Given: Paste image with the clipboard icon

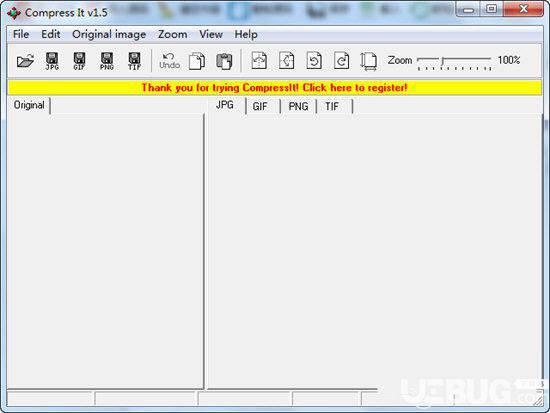Looking at the screenshot, I should click(224, 61).
